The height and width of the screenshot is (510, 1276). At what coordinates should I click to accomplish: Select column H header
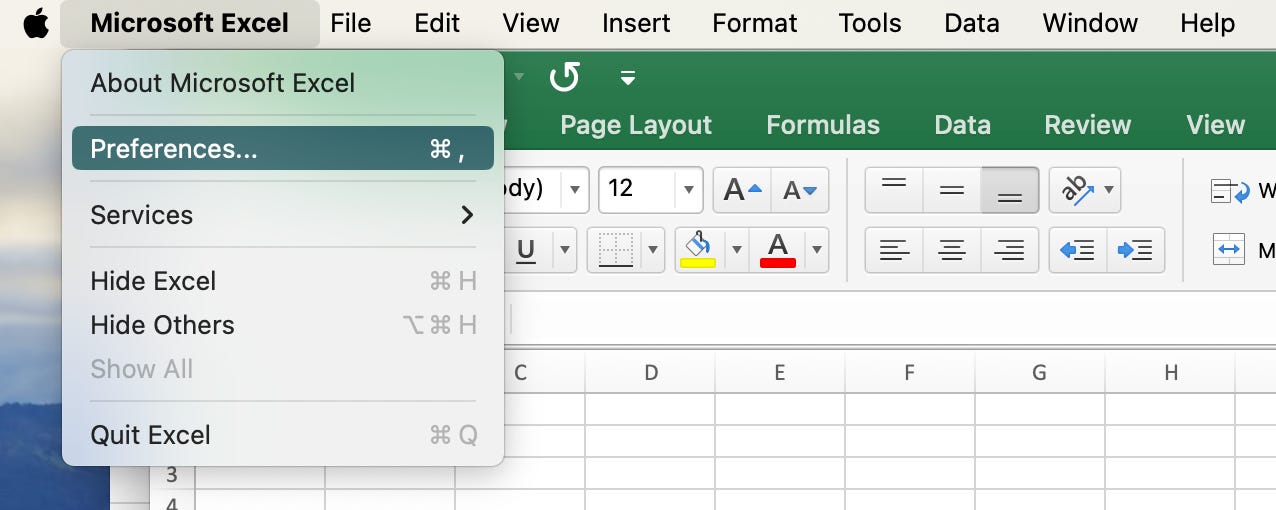(1170, 373)
